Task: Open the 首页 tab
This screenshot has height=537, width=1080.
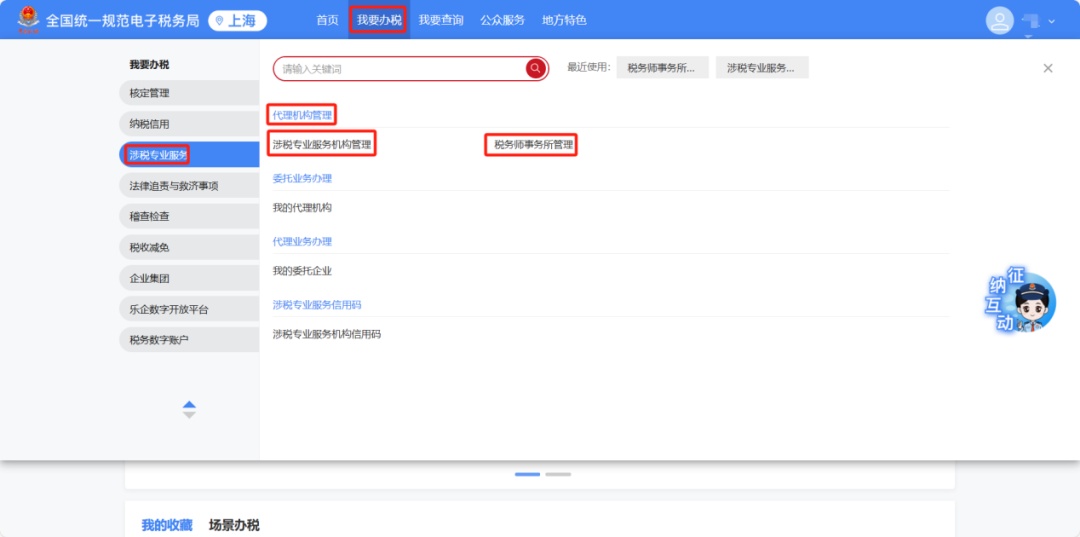Action: [x=327, y=20]
